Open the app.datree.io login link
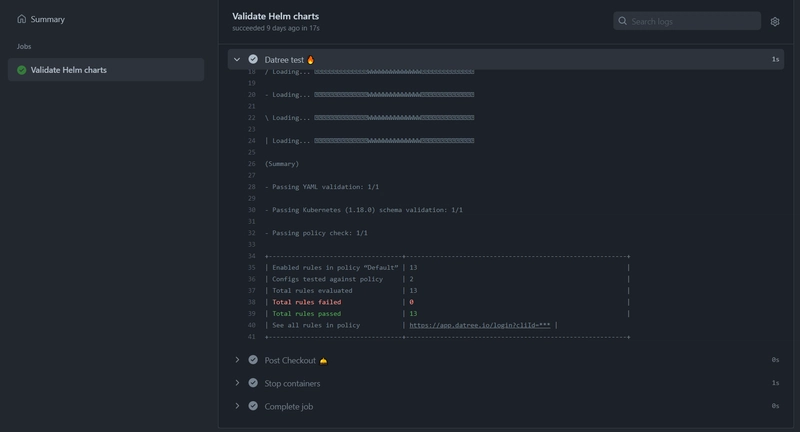The width and height of the screenshot is (800, 432). [x=480, y=325]
